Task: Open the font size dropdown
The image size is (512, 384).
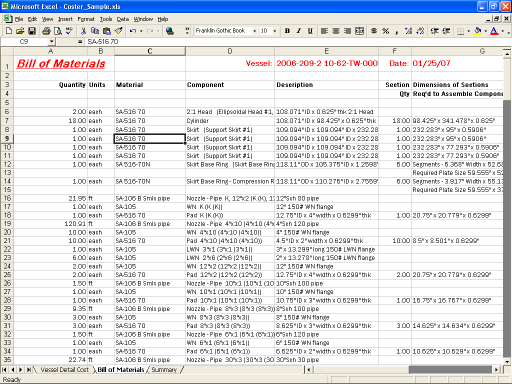Action: point(275,31)
